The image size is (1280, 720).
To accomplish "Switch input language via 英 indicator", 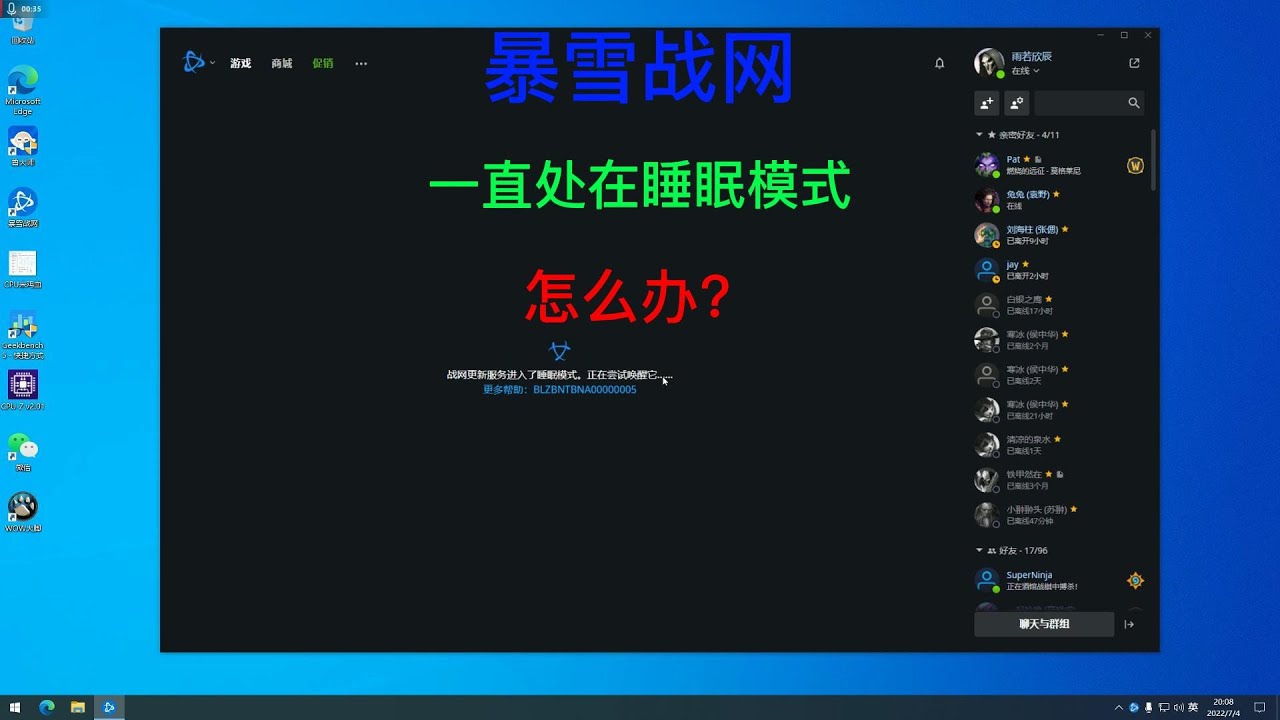I will pos(1193,707).
